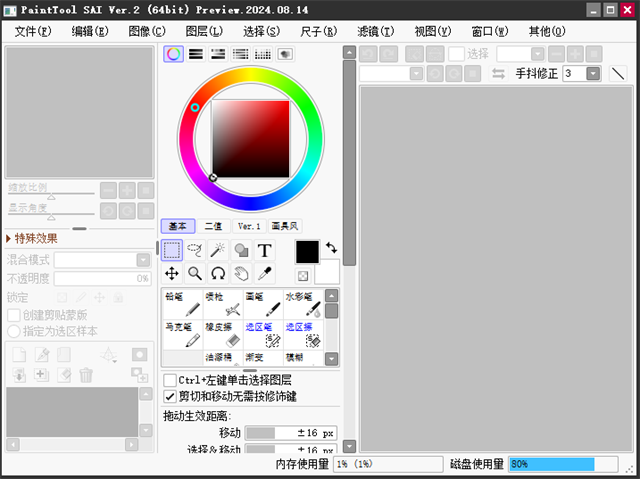
Task: Toggle the HSV slider panel
Action: (x=218, y=54)
